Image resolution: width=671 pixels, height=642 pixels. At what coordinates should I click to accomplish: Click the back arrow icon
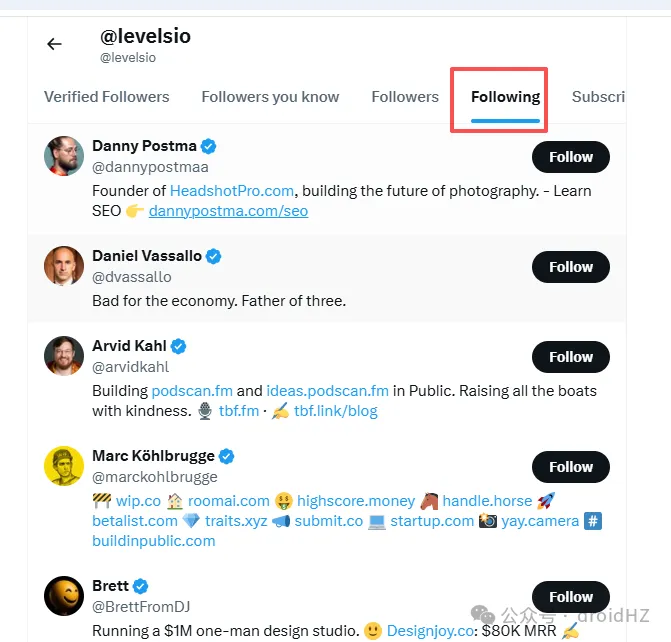54,44
